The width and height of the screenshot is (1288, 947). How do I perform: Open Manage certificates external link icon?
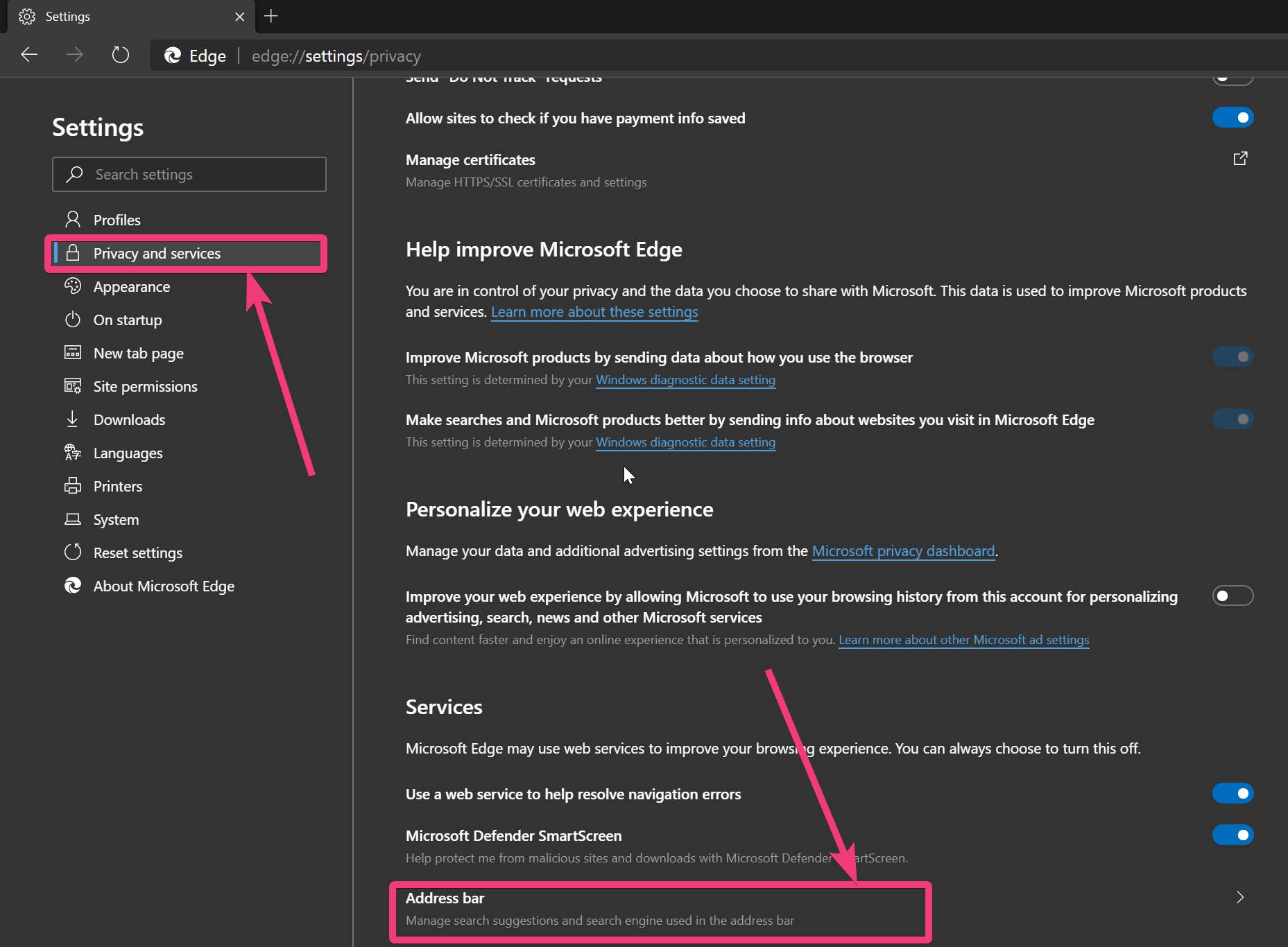pyautogui.click(x=1240, y=159)
